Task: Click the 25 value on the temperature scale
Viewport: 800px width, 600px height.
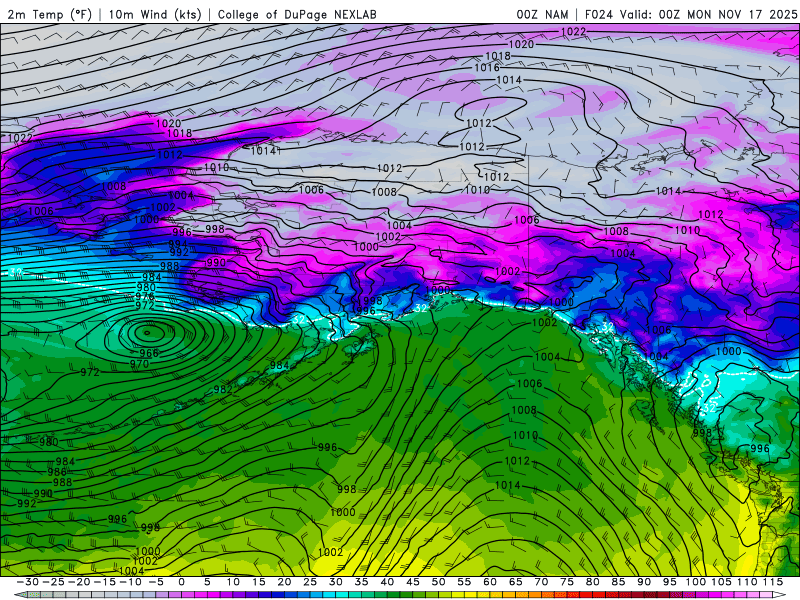Action: point(310,582)
